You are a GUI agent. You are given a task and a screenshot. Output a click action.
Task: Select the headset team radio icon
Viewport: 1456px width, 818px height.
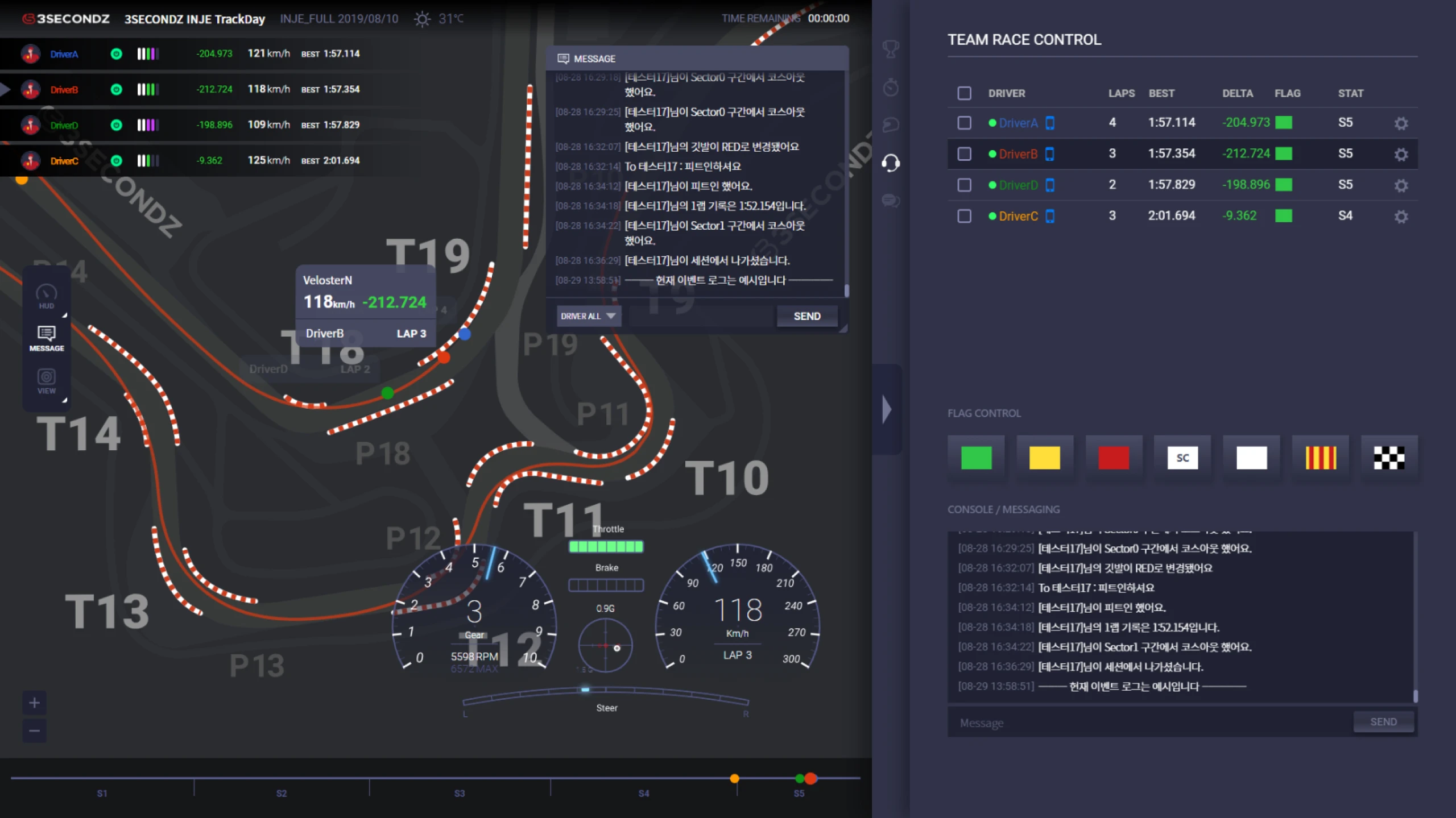[x=891, y=163]
